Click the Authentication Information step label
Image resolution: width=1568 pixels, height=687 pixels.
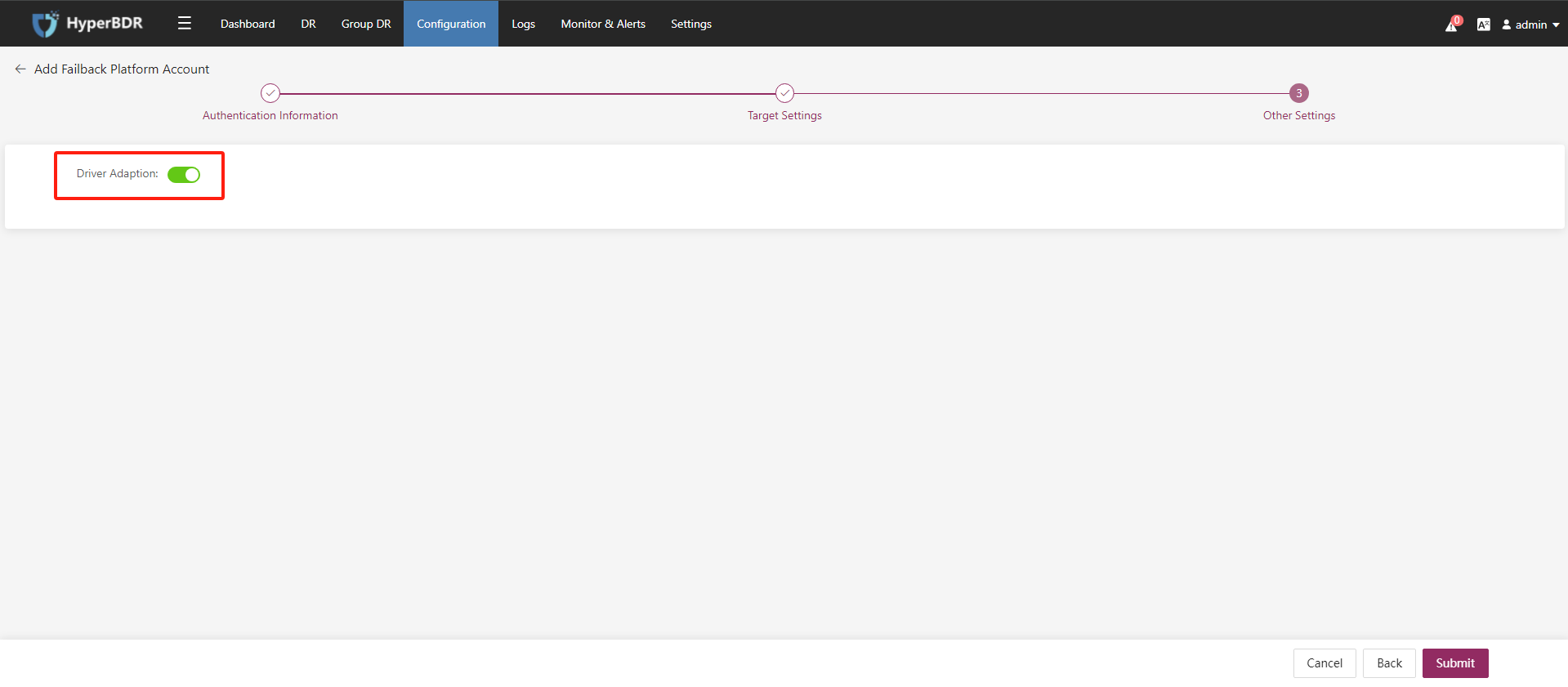[270, 116]
